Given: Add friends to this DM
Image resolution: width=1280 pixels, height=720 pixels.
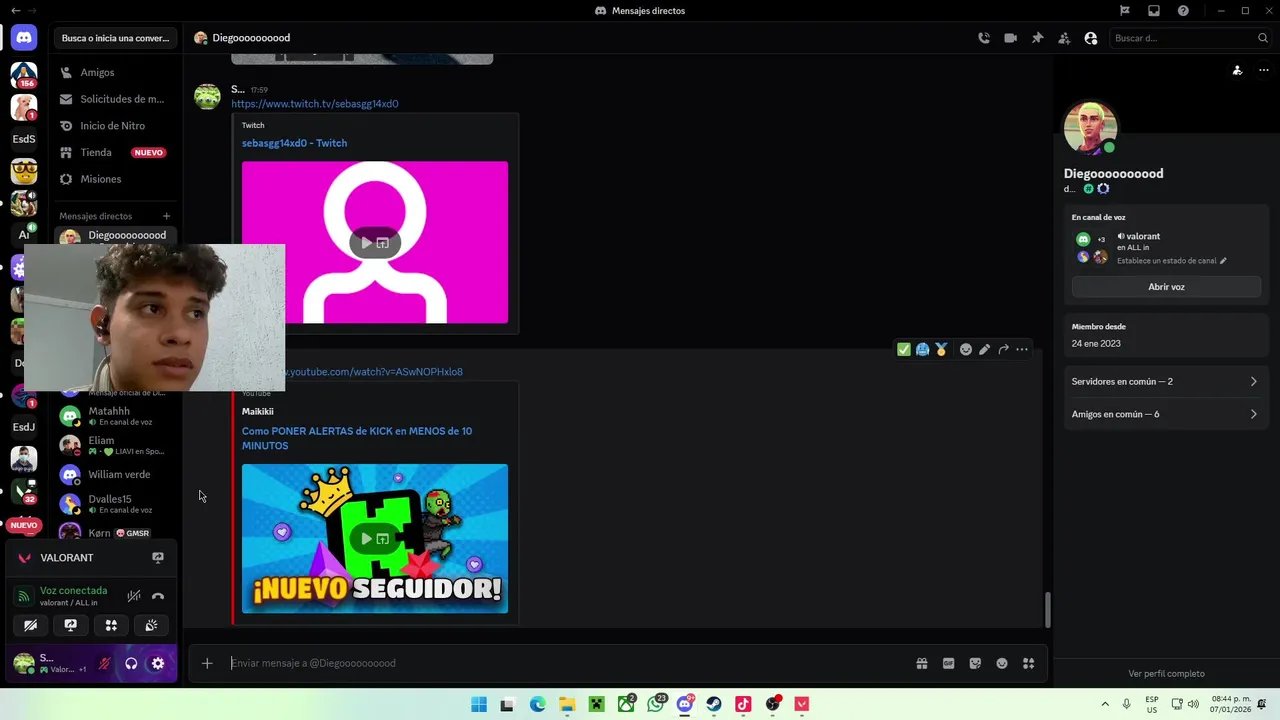Looking at the screenshot, I should (1064, 38).
